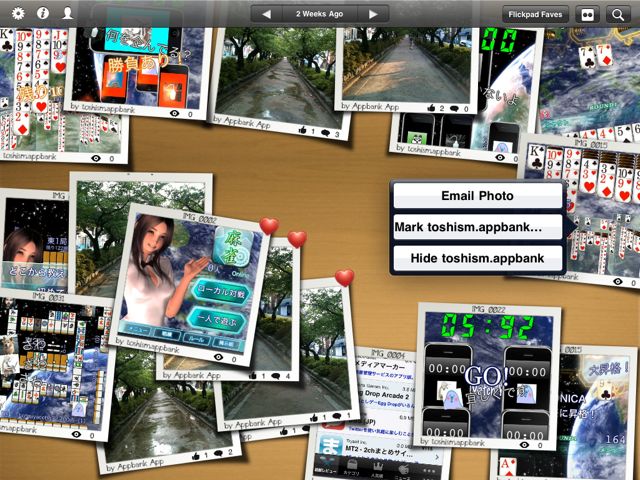This screenshot has height=480, width=640.
Task: Open the user account icon
Action: (67, 13)
